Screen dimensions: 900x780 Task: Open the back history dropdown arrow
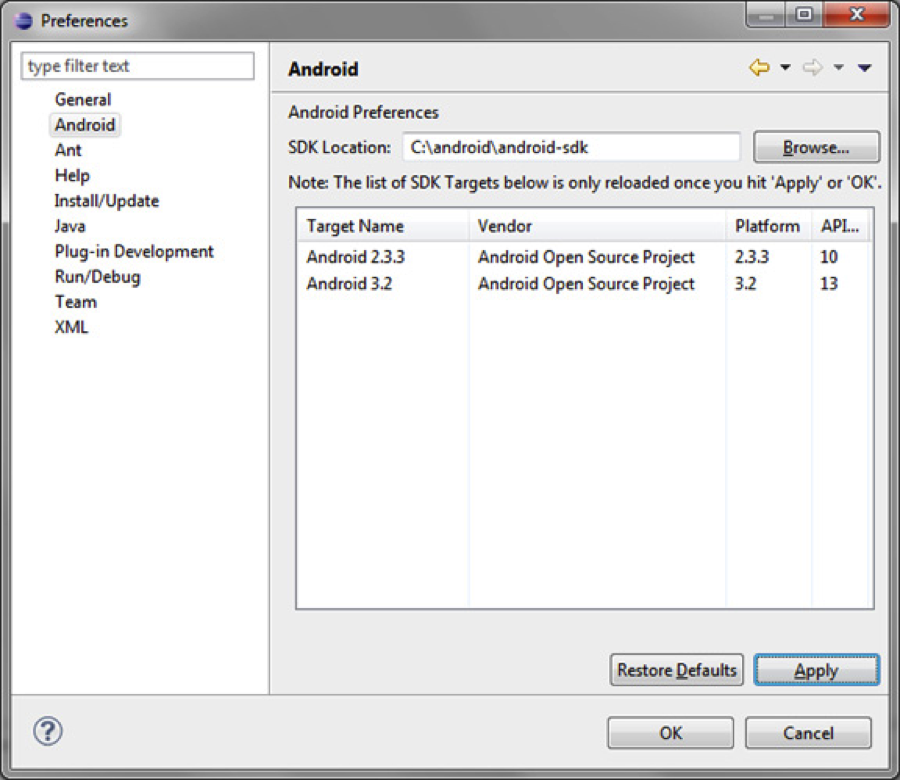(785, 68)
